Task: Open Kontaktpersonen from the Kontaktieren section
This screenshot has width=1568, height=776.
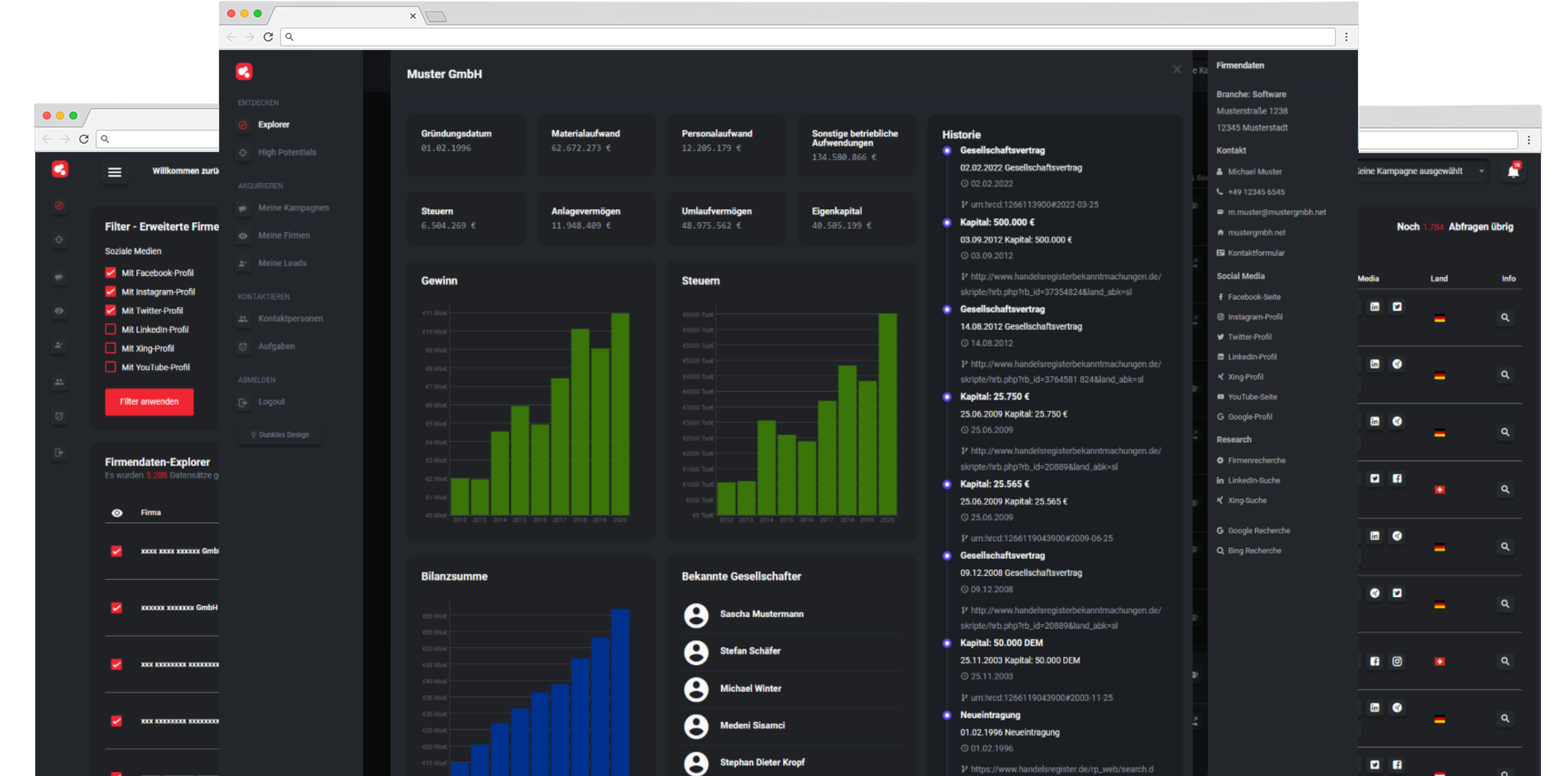Action: 291,319
